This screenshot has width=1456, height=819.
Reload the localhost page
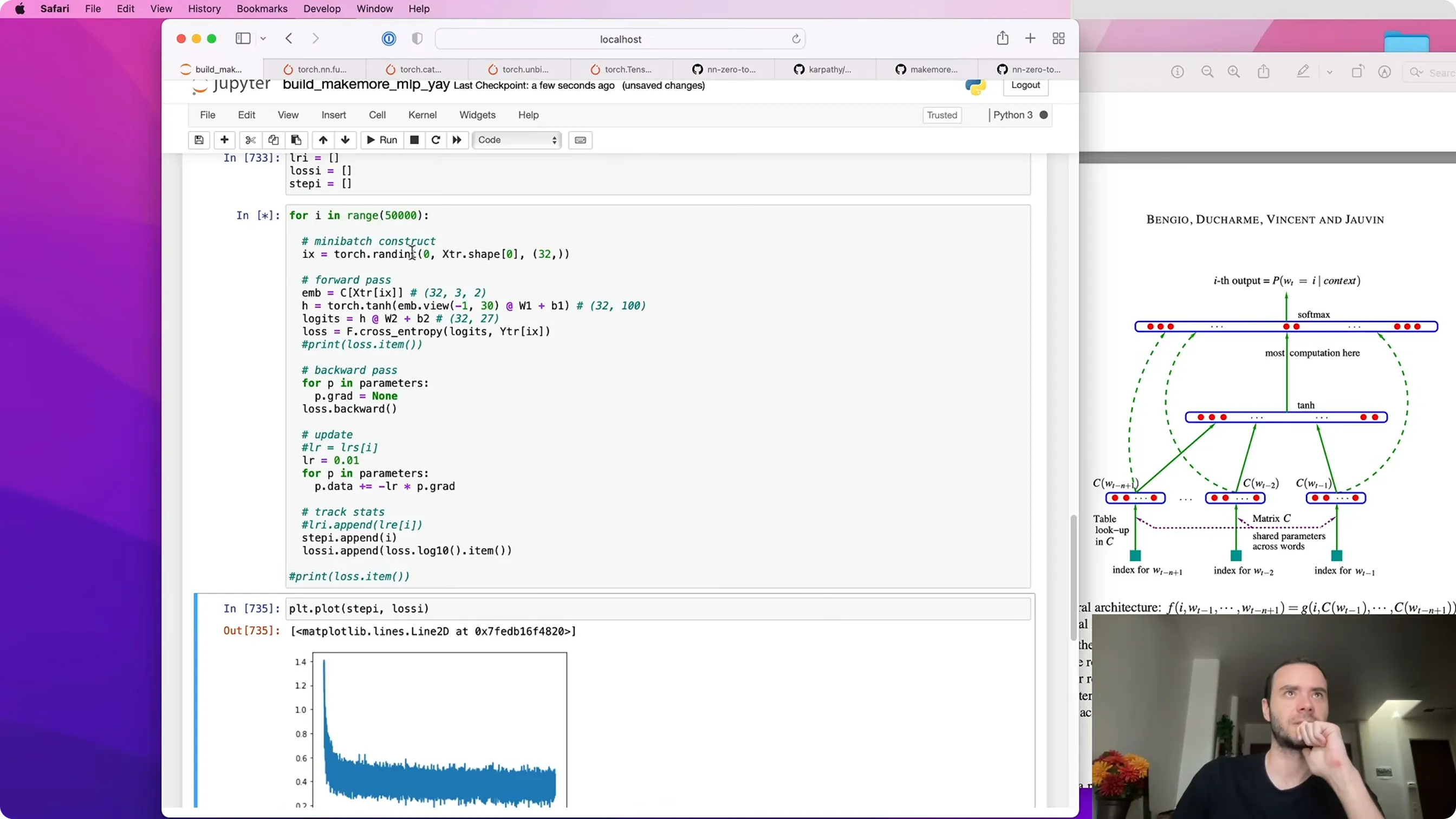(796, 39)
